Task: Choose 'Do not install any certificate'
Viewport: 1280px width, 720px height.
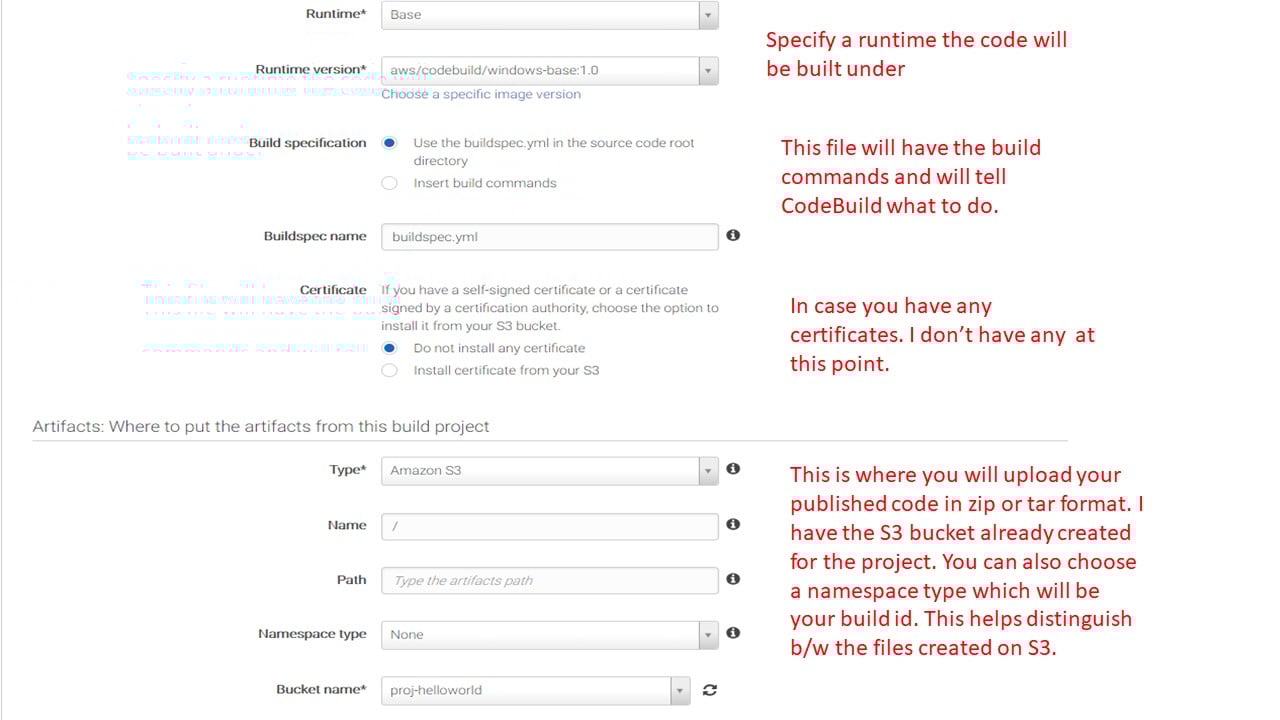Action: (x=390, y=348)
